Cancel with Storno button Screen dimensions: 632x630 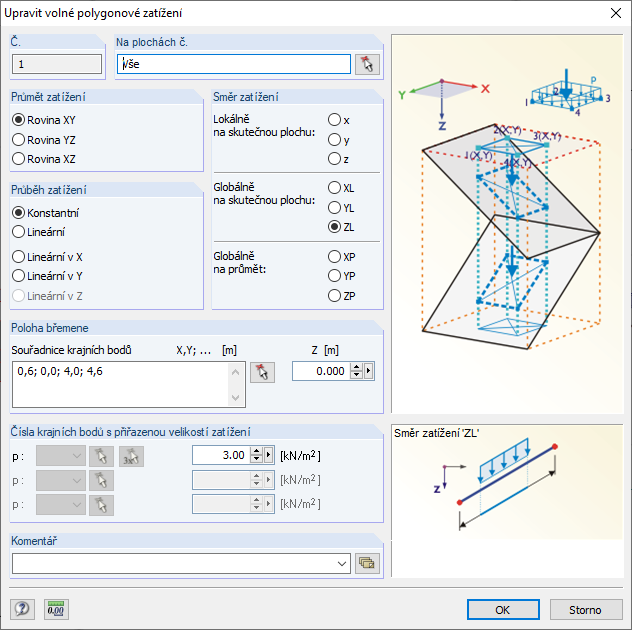pyautogui.click(x=586, y=609)
